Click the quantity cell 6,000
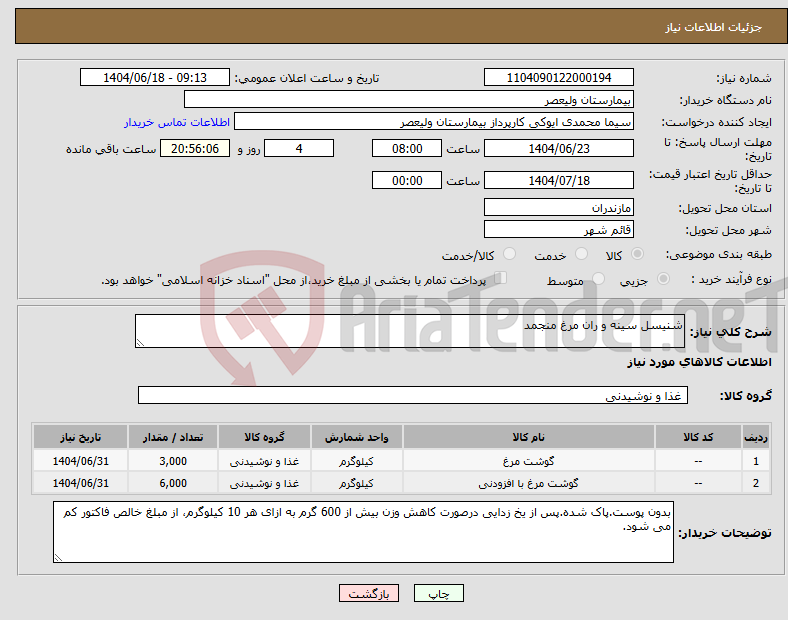 [173, 483]
